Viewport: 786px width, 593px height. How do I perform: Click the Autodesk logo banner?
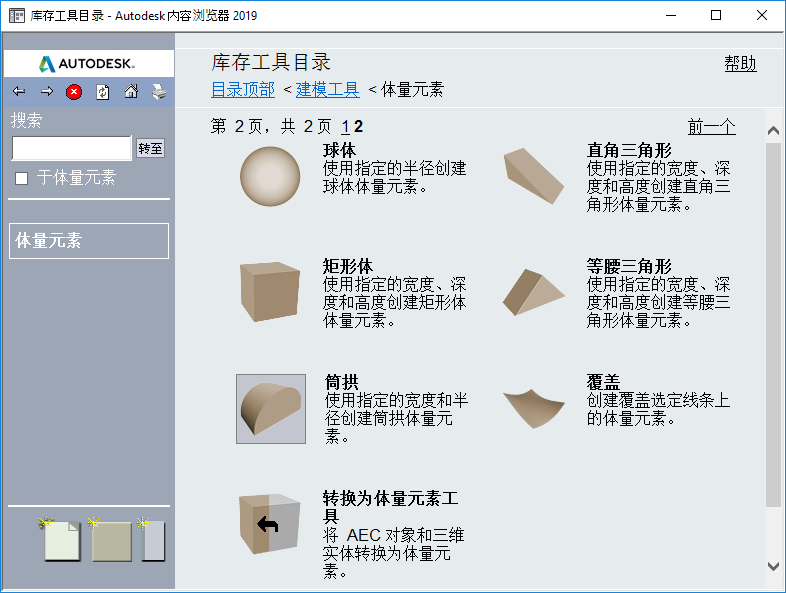click(89, 63)
